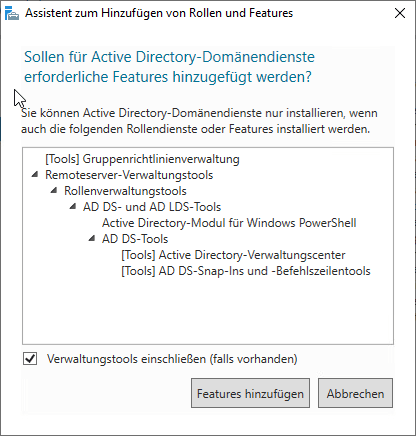Viewport: 416px width, 436px height.
Task: Collapse the Rollenverwaltungstools tree node
Action: pyautogui.click(x=54, y=190)
